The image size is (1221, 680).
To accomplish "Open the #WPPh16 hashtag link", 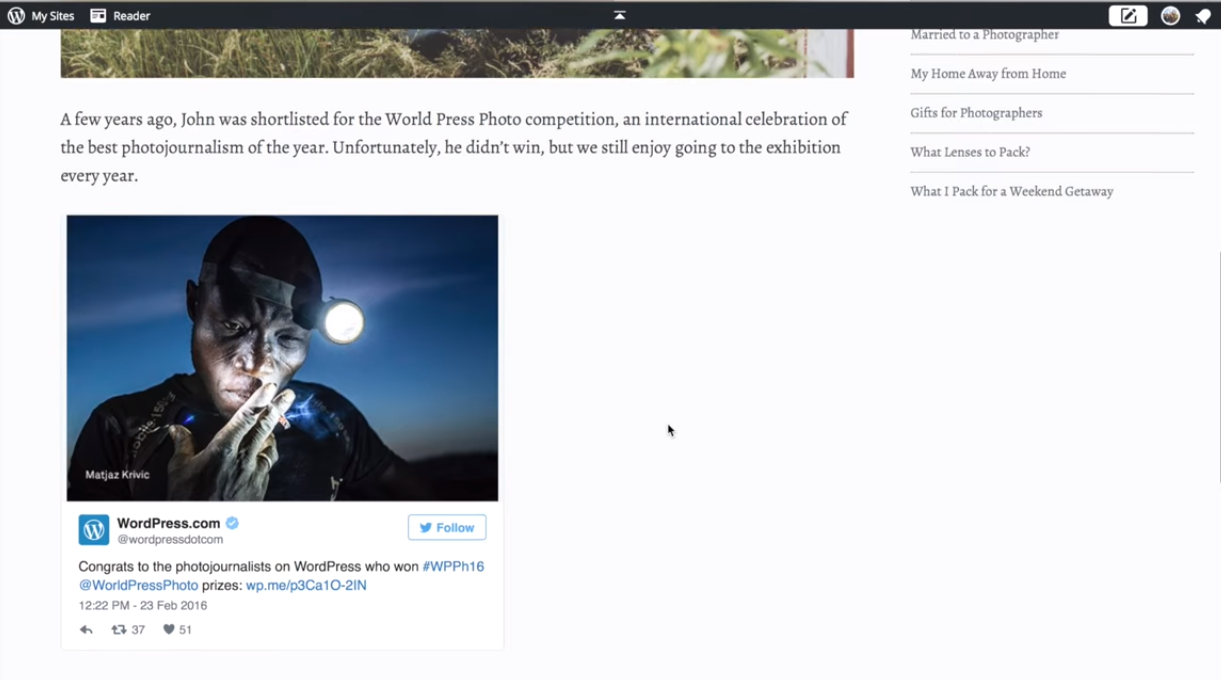I will tap(453, 566).
